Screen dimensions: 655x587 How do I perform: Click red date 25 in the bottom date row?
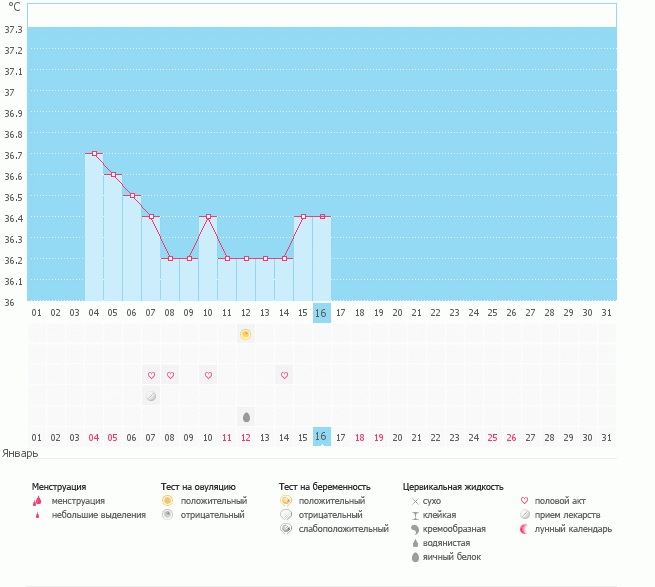pyautogui.click(x=492, y=437)
